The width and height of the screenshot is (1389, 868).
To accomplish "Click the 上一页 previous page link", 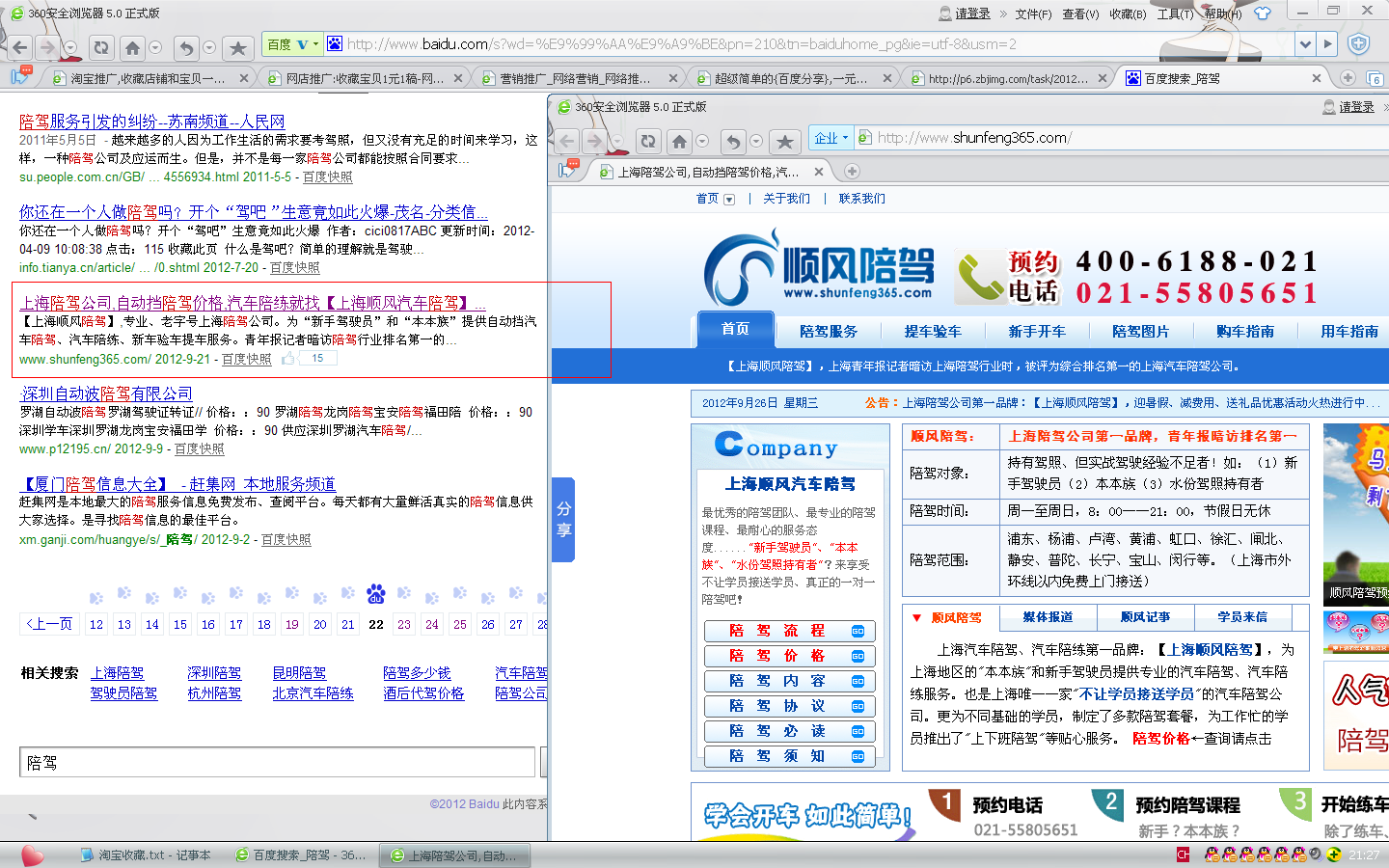I will (x=48, y=624).
